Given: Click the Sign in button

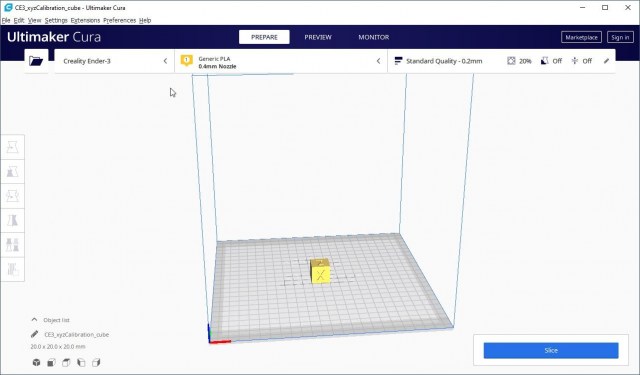Looking at the screenshot, I should [620, 37].
